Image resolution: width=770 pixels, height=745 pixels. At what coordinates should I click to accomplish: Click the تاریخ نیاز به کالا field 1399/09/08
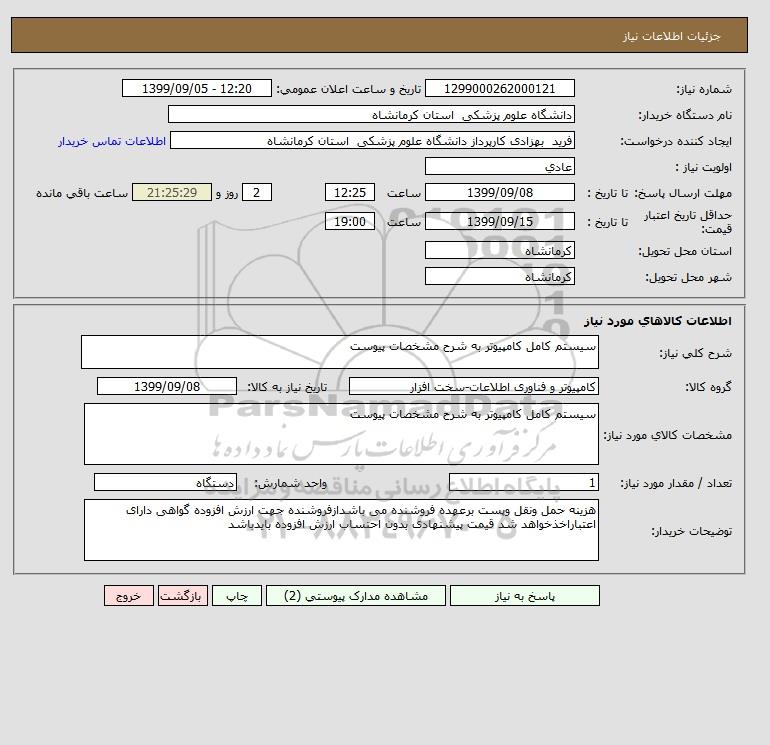167,386
